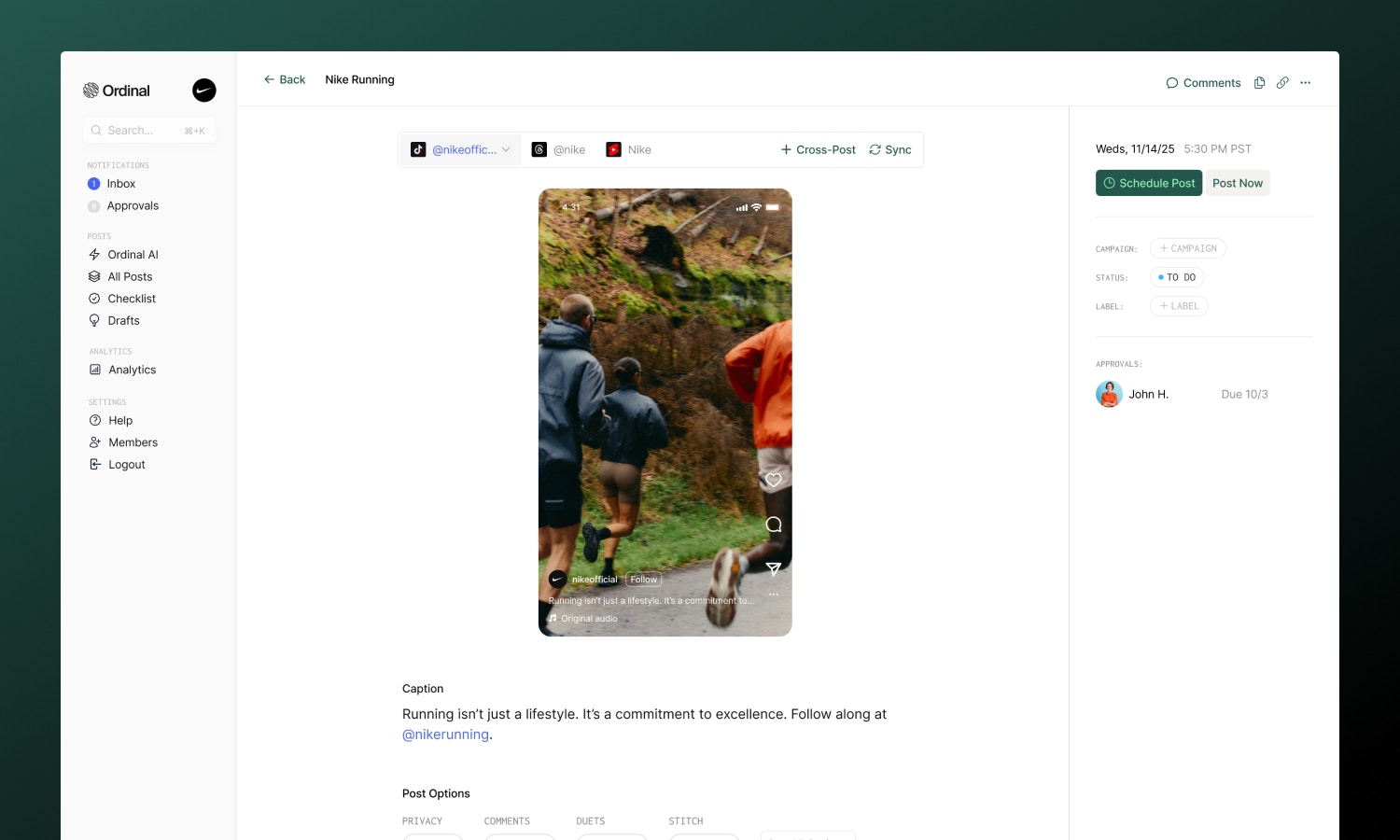This screenshot has height=840, width=1400.
Task: Click the Help question mark icon
Action: [x=95, y=420]
